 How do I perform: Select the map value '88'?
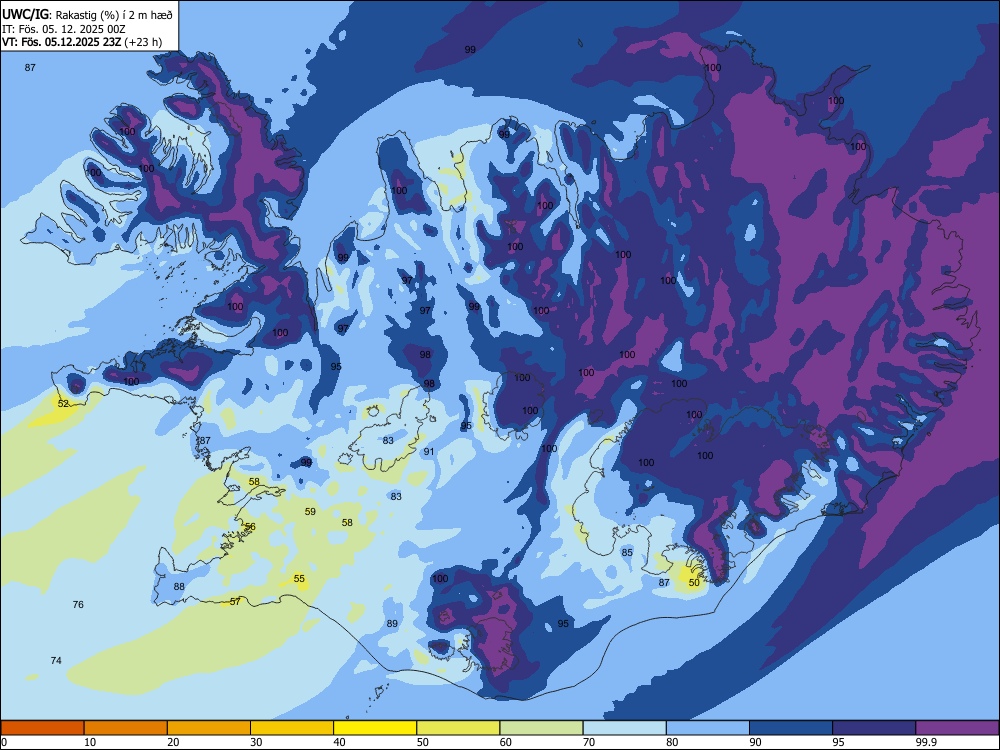[179, 587]
